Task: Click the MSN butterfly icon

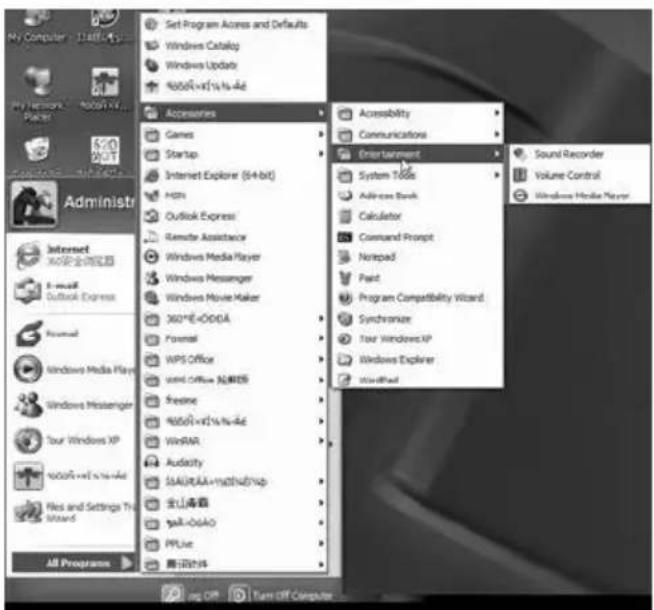Action: click(x=152, y=195)
